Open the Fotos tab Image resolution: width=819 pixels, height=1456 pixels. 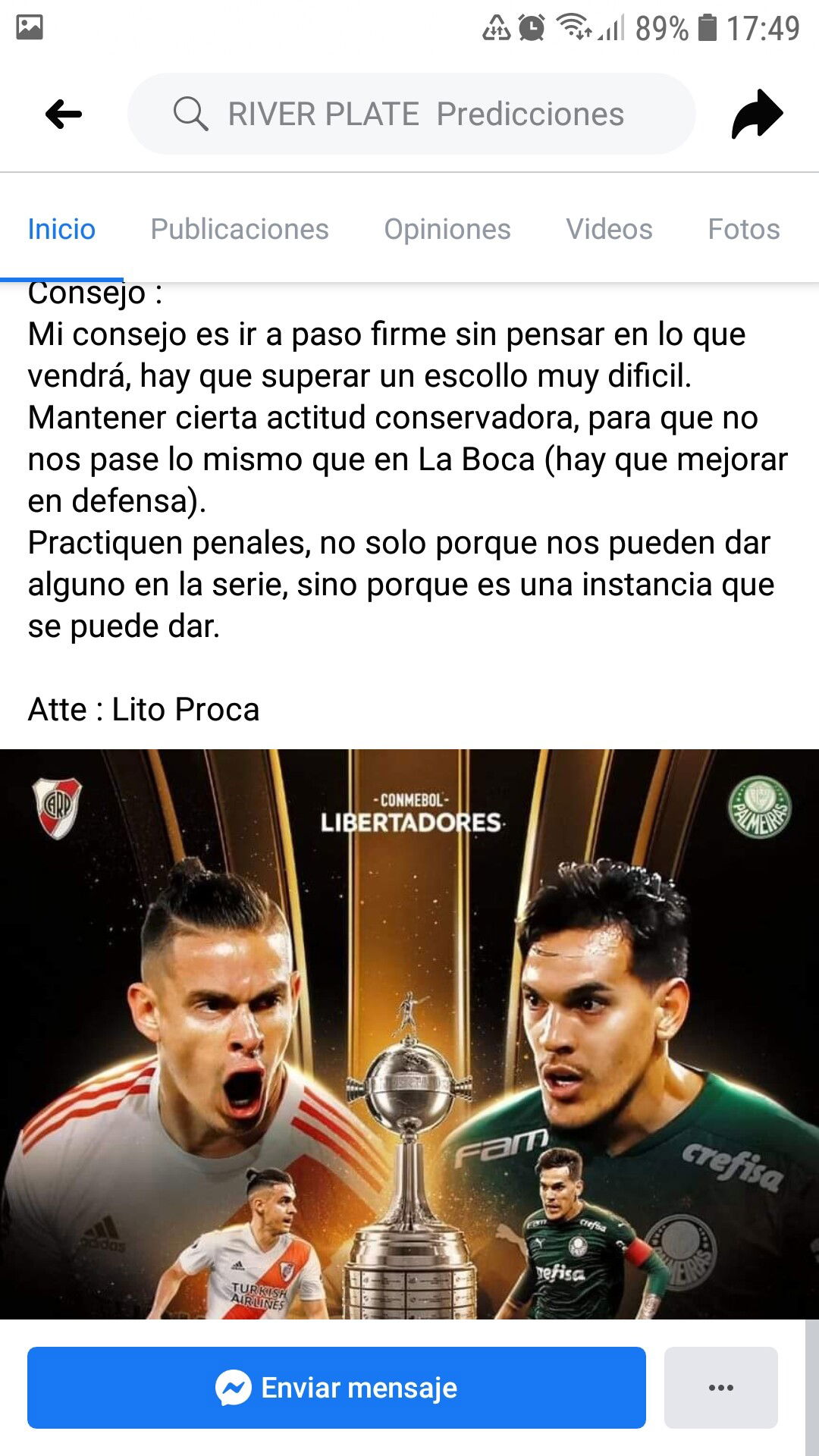coord(744,229)
